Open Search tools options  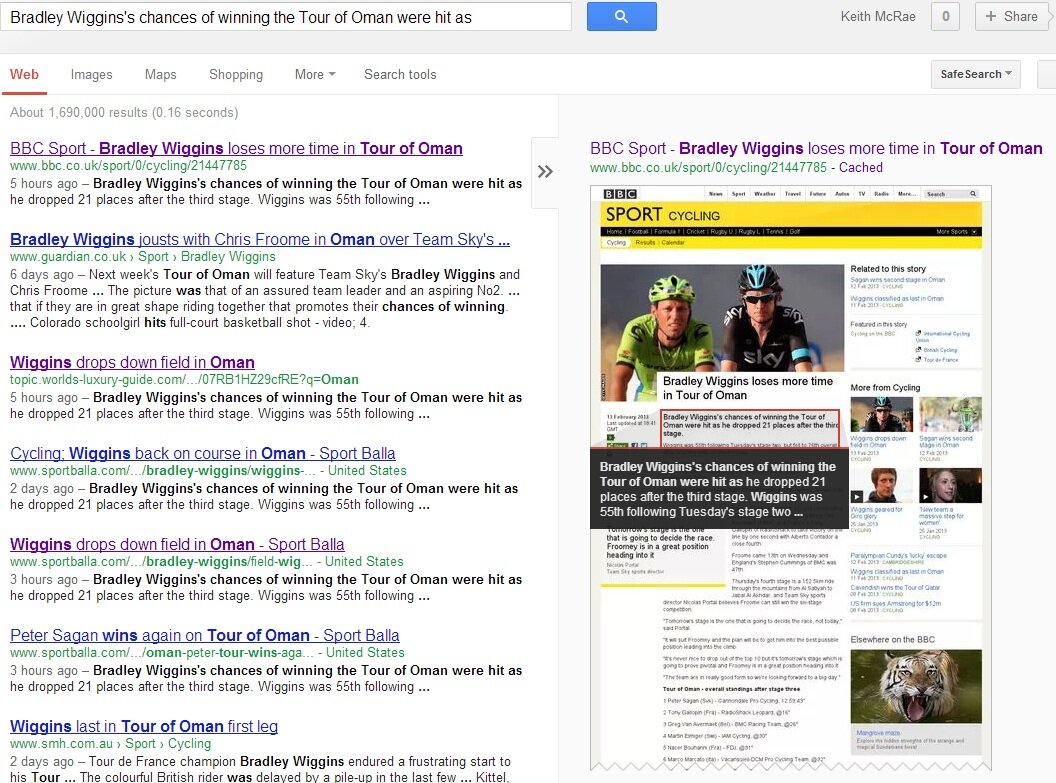coord(400,75)
